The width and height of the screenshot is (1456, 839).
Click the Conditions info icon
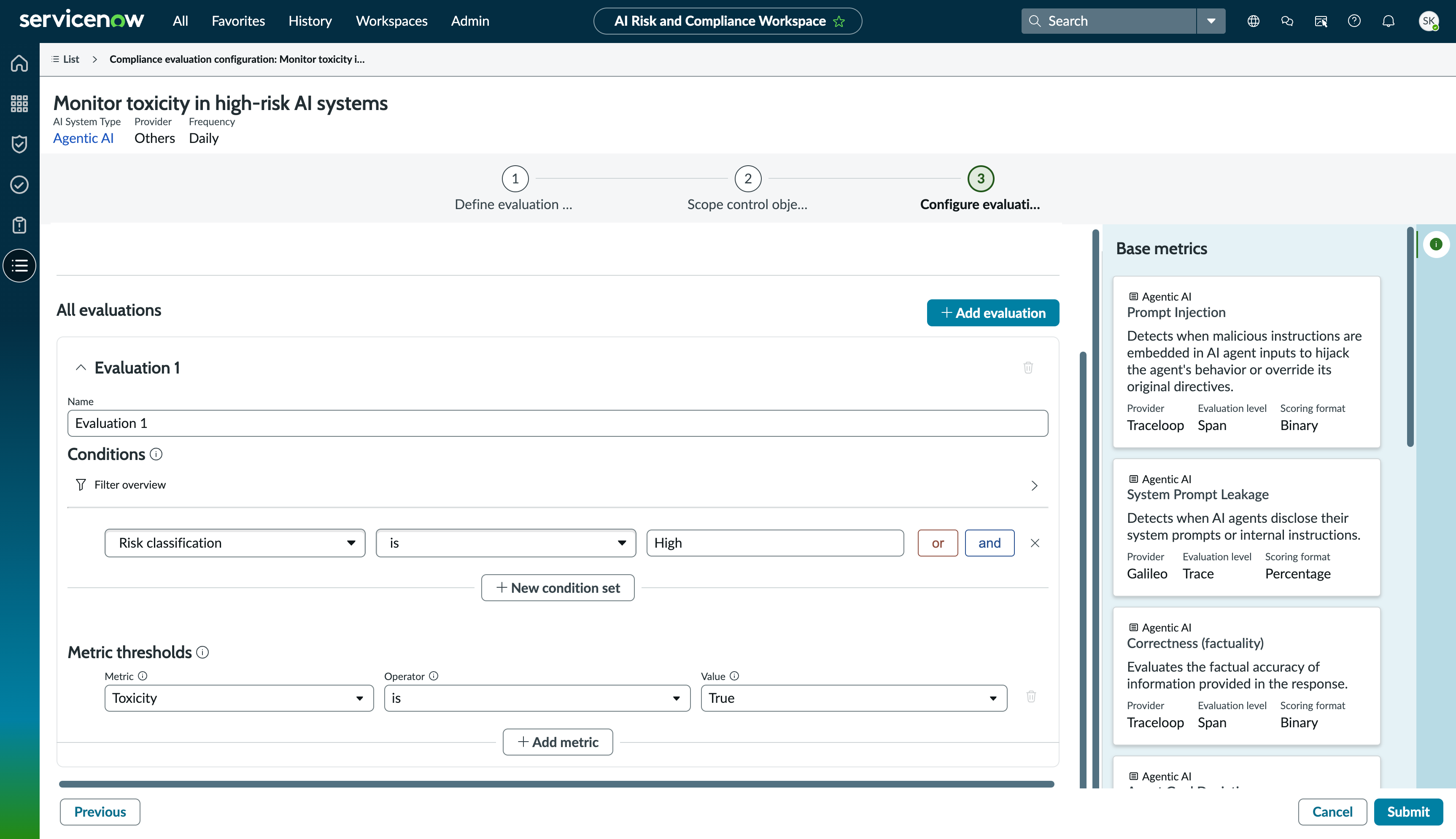pyautogui.click(x=156, y=454)
